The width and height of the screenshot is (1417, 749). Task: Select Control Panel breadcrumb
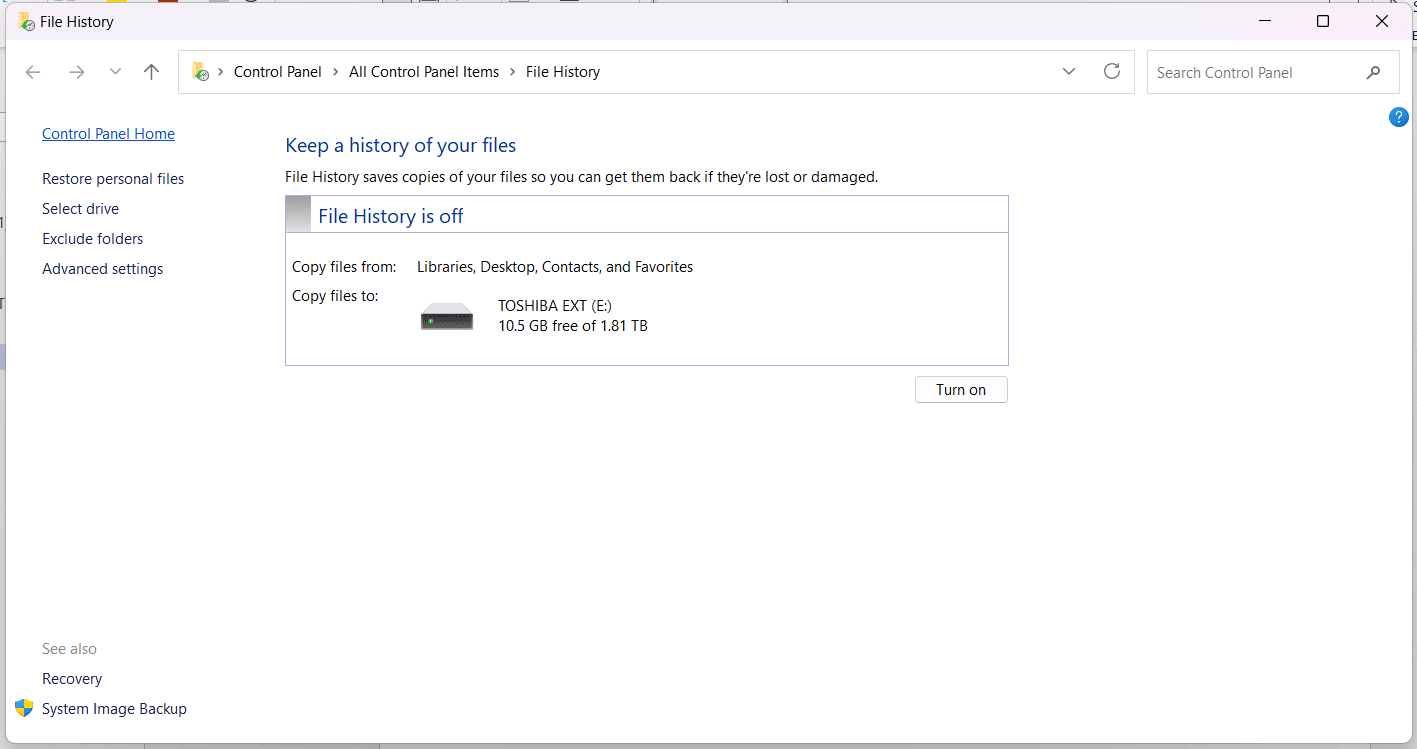click(278, 72)
